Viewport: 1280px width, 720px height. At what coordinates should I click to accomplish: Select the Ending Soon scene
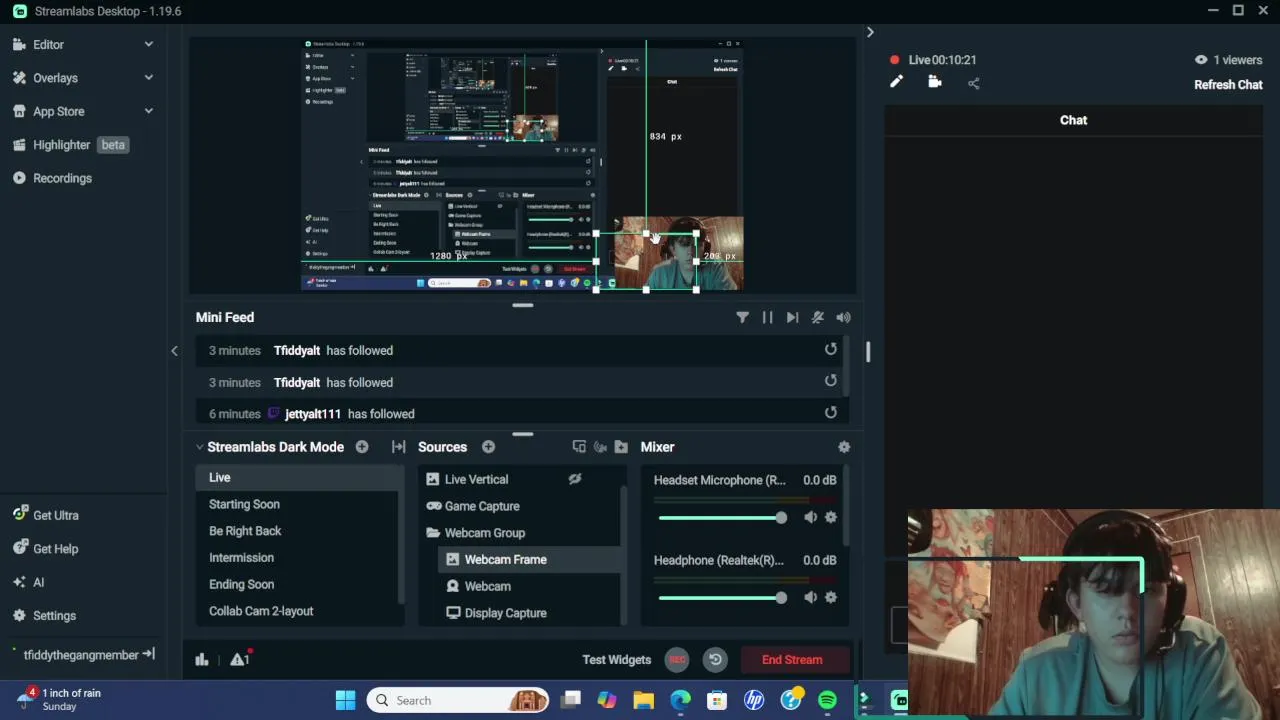[297, 584]
